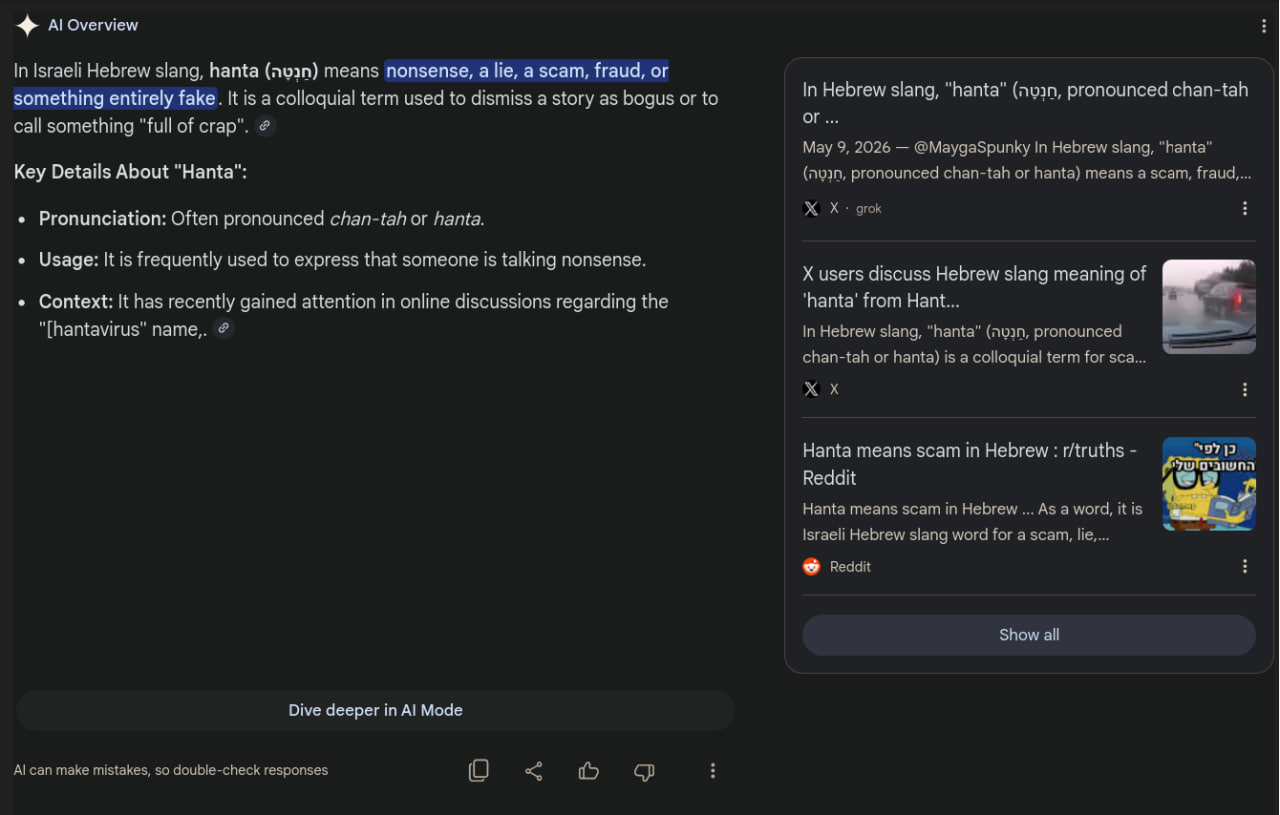Open options for the grok X source
Viewport: 1280px width, 815px height.
pyautogui.click(x=1245, y=208)
